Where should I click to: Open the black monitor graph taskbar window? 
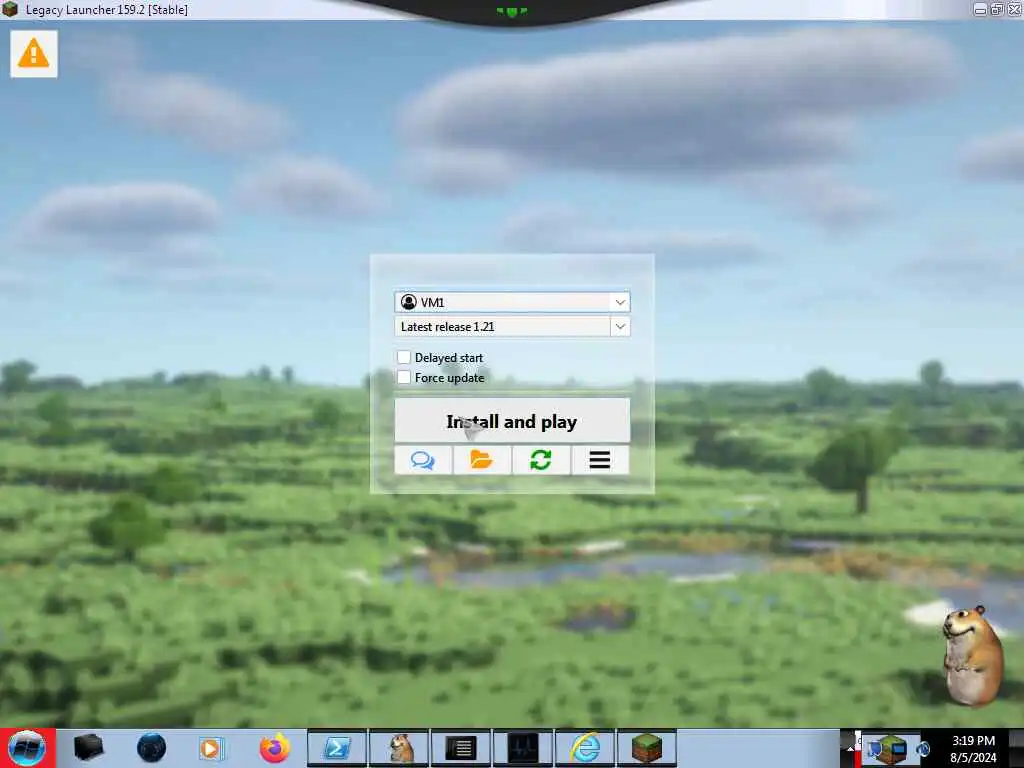pyautogui.click(x=523, y=748)
